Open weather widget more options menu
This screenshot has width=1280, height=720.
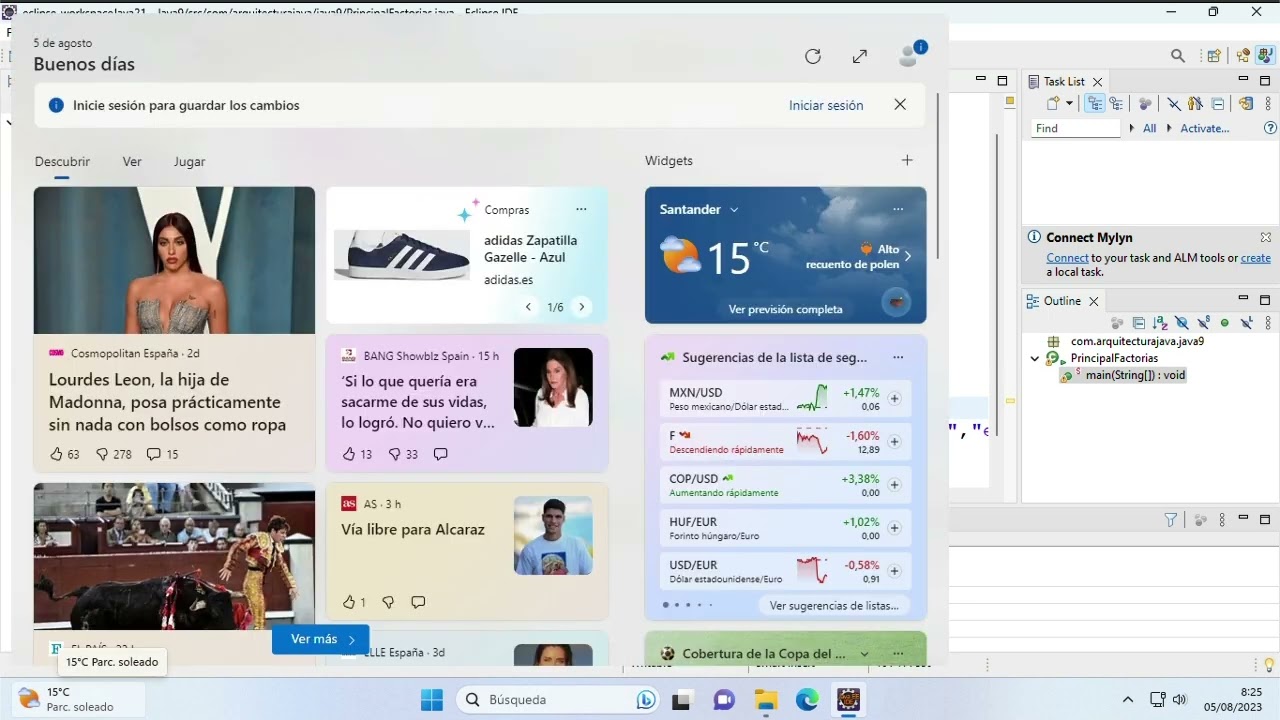tap(898, 209)
